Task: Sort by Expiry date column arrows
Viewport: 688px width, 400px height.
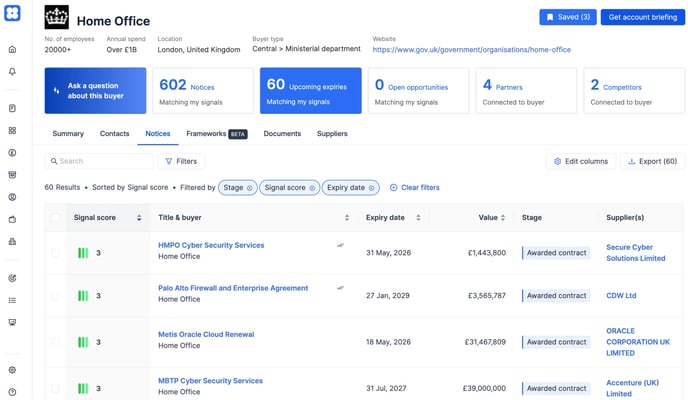Action: [x=418, y=218]
